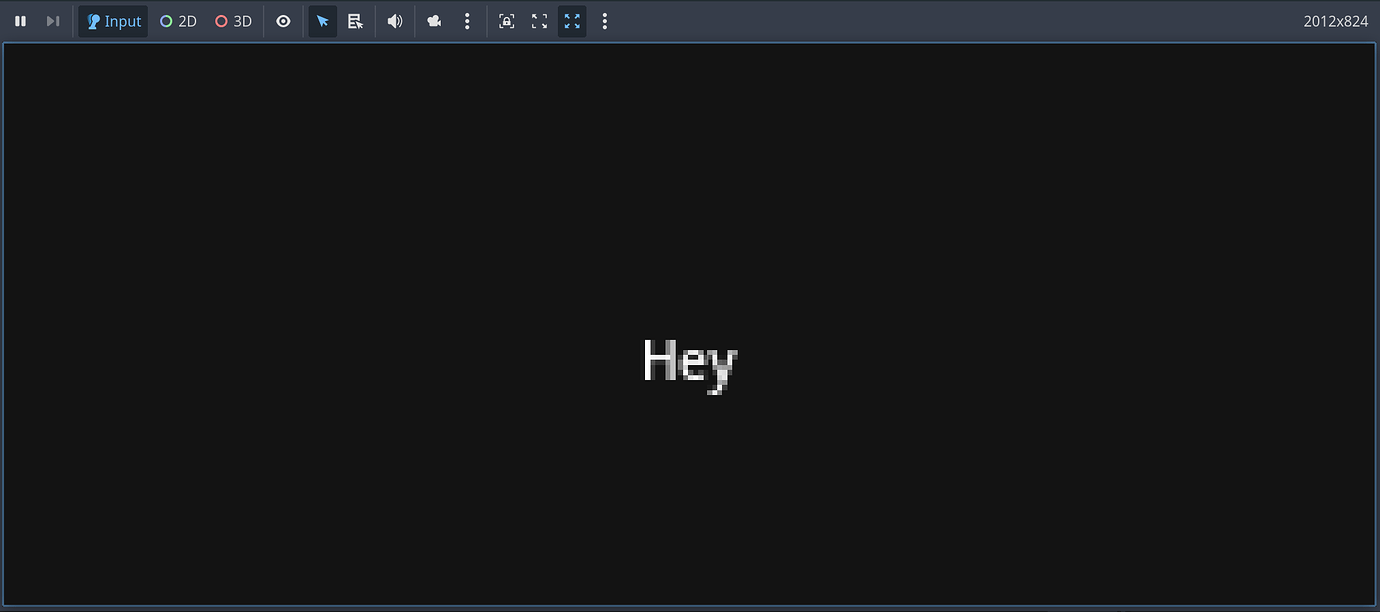1380x612 pixels.
Task: Shrink the embedded game view
Action: (x=539, y=20)
